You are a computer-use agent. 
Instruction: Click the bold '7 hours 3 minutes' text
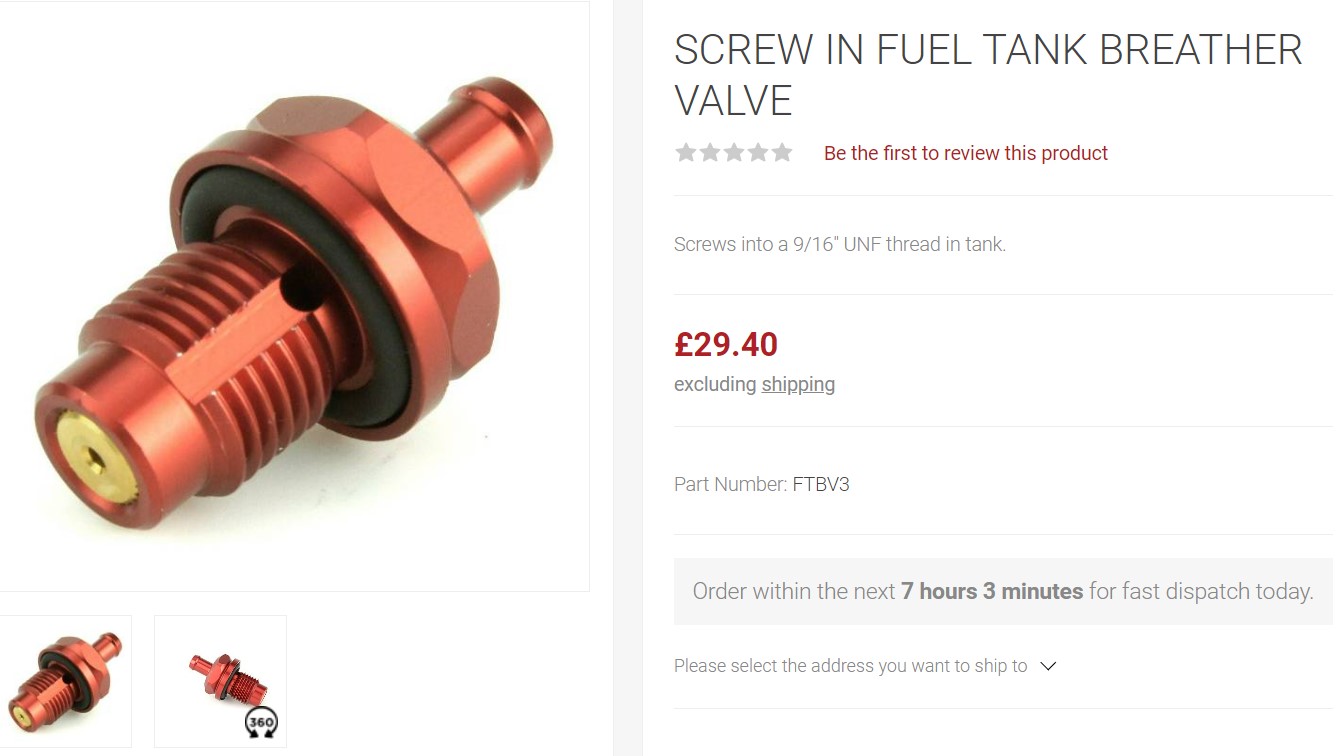992,591
